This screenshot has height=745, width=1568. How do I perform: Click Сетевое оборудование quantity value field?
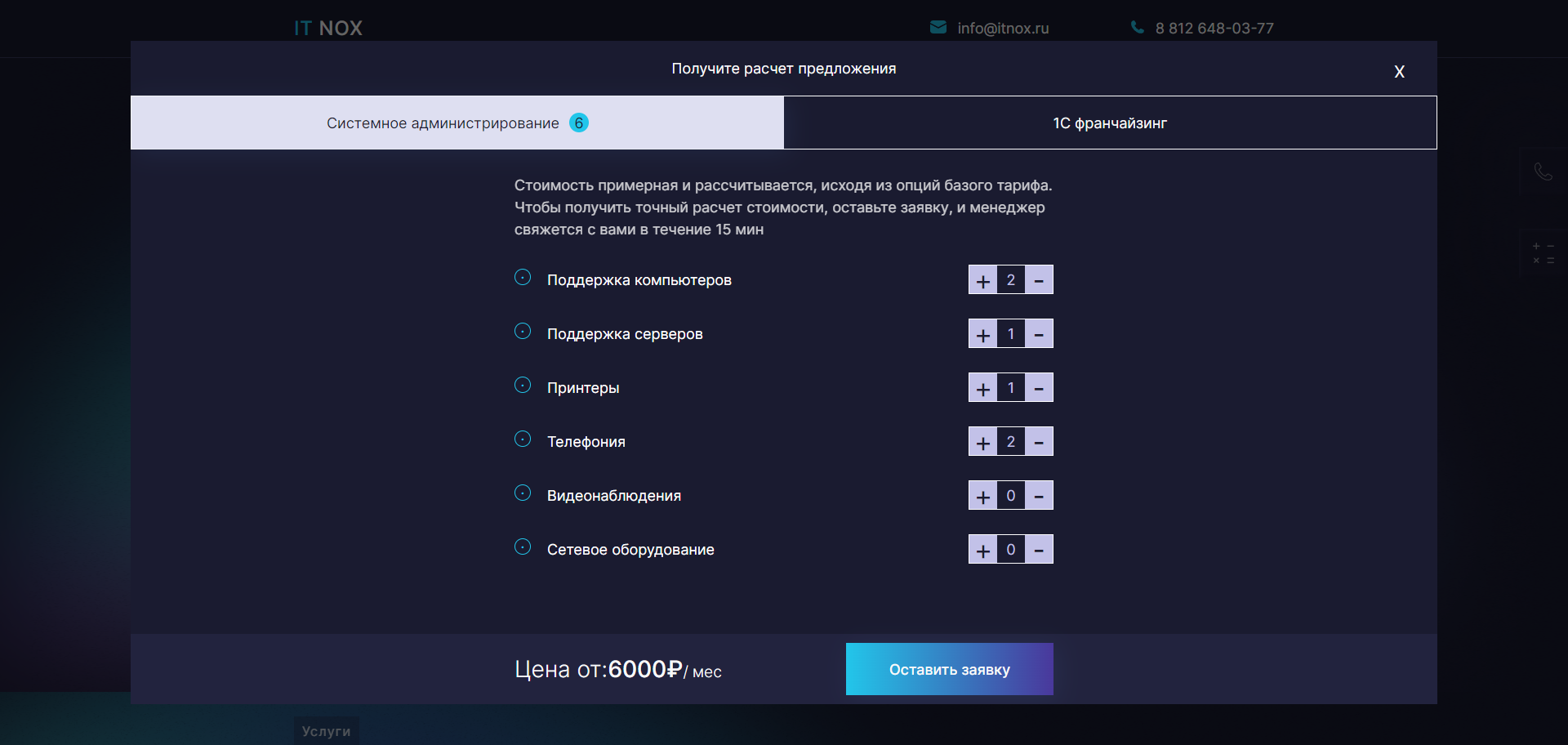[1011, 549]
